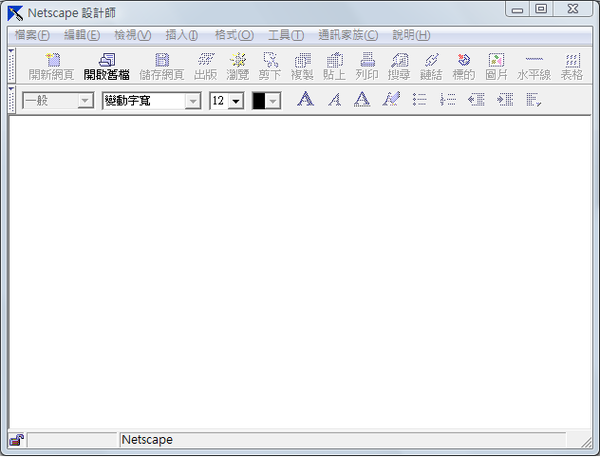Click the black font color swatch

tap(259, 101)
